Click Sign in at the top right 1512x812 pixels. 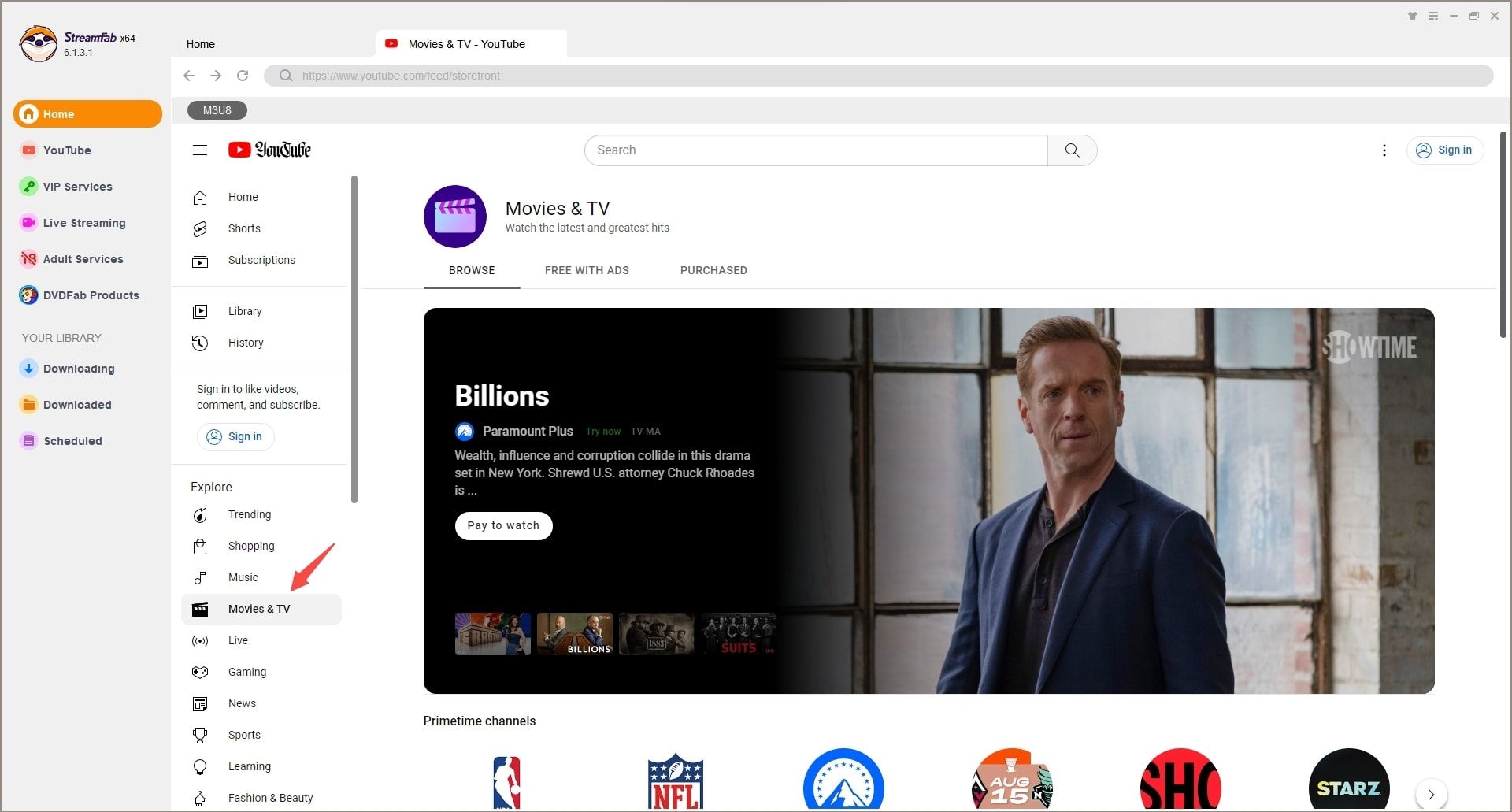click(1445, 150)
